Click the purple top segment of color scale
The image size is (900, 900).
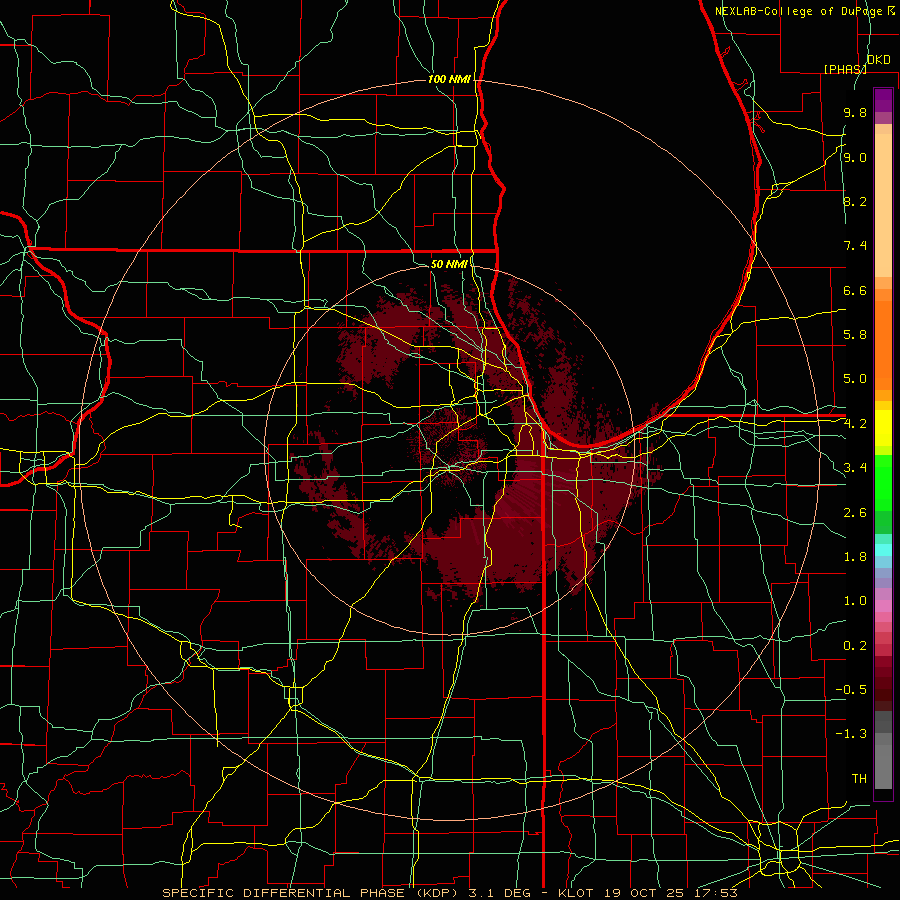(x=883, y=100)
